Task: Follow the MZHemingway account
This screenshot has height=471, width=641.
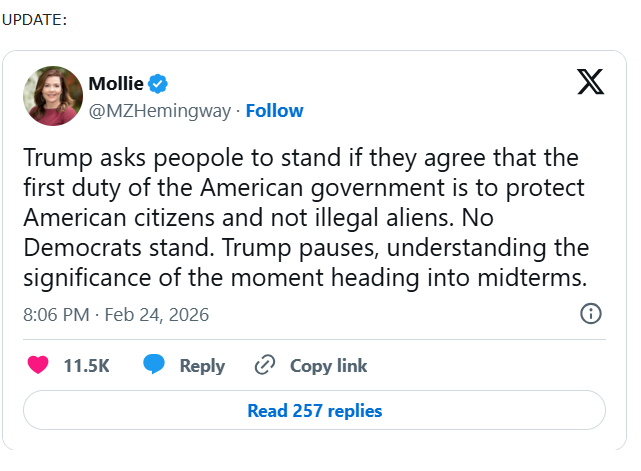Action: (x=274, y=110)
